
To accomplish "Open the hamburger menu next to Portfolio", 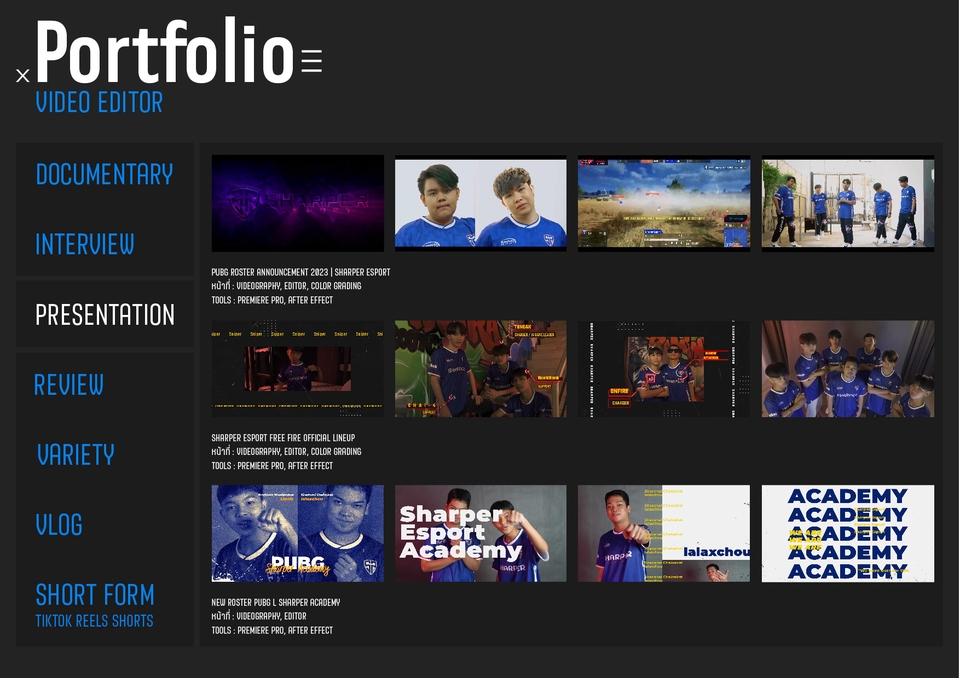I will coord(312,61).
